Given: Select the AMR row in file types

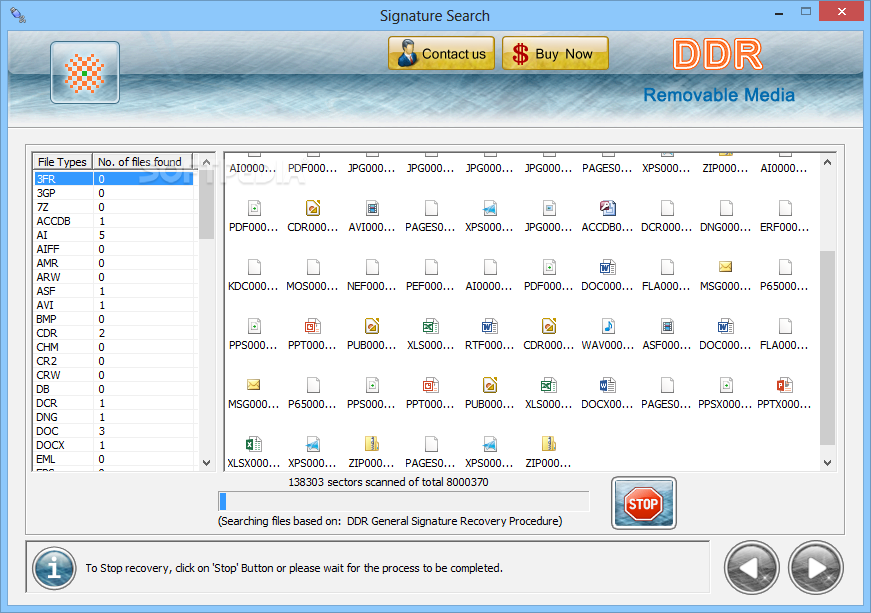Looking at the screenshot, I should pyautogui.click(x=114, y=263).
